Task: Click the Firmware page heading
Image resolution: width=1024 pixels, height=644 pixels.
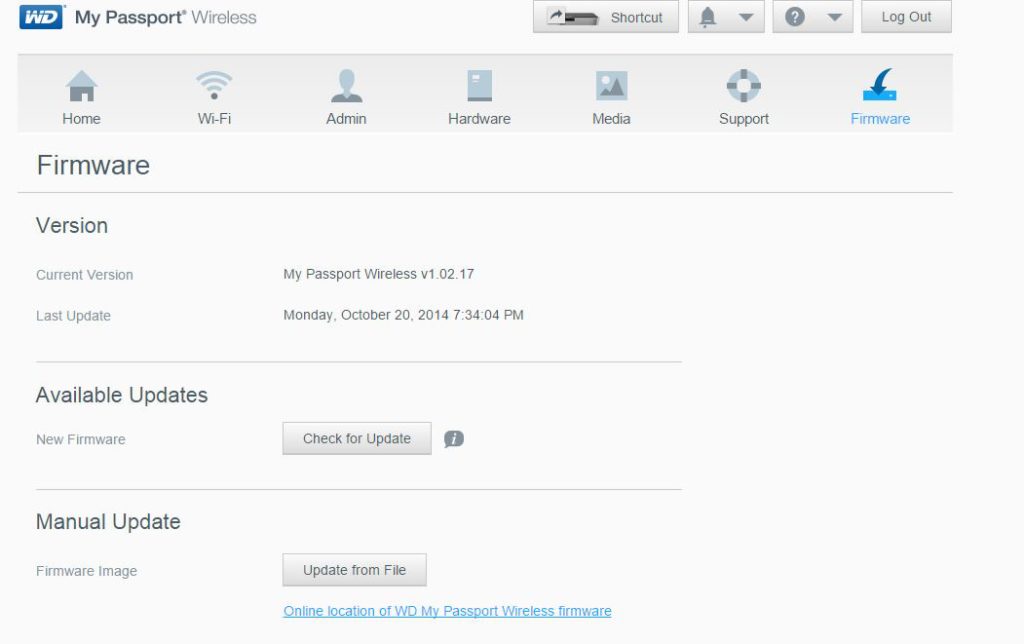Action: click(93, 165)
